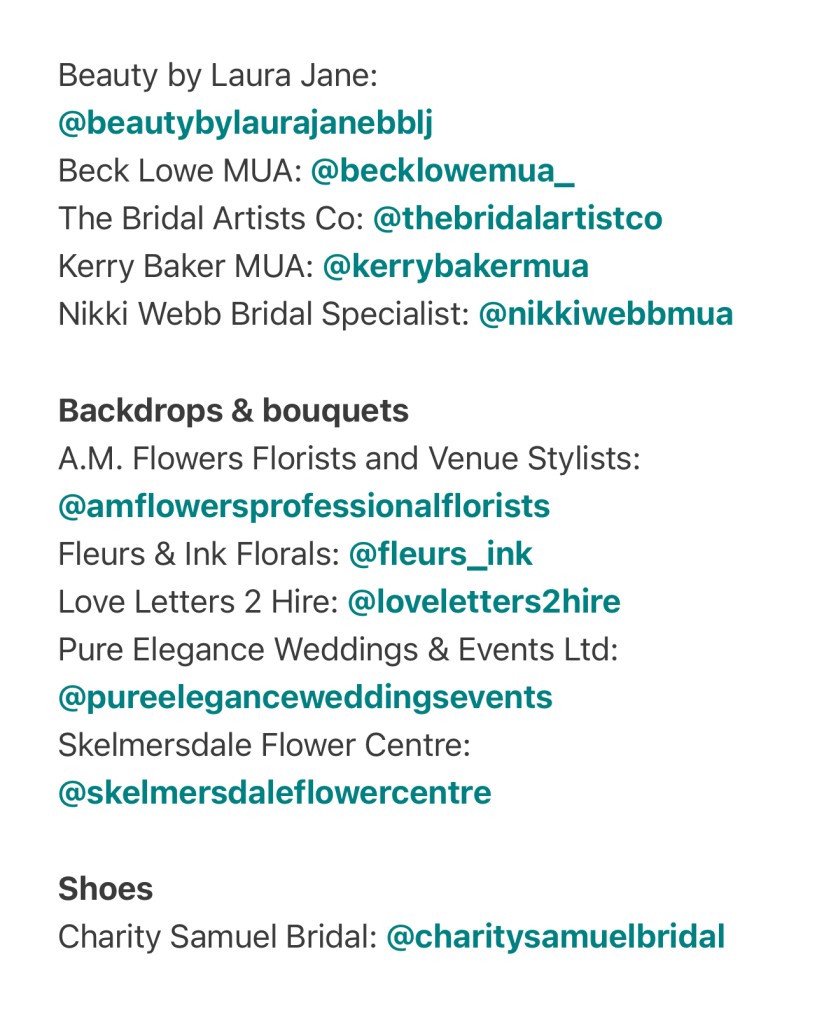Open @skelmersdaleflowercentre profile link
Screen dimensions: 817x1024
tap(274, 793)
